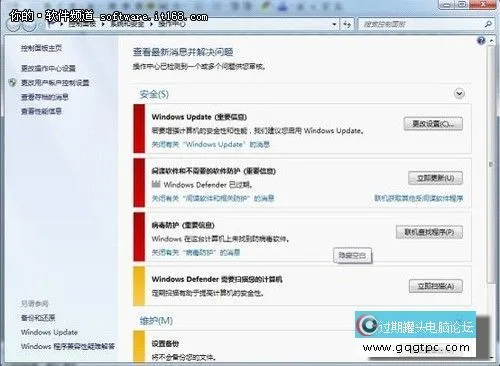The image size is (500, 366).
Task: Open 联机获取其他反间谍软件程序 link
Action: (419, 198)
